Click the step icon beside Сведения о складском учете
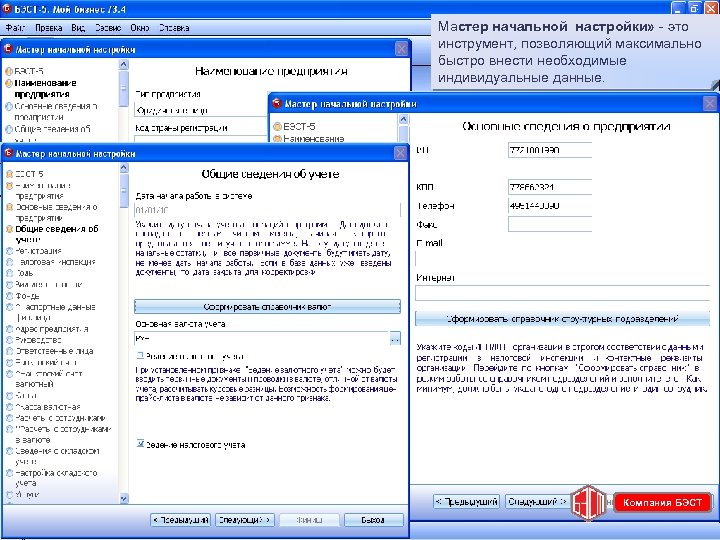Viewport: 720px width, 540px height. tap(9, 451)
